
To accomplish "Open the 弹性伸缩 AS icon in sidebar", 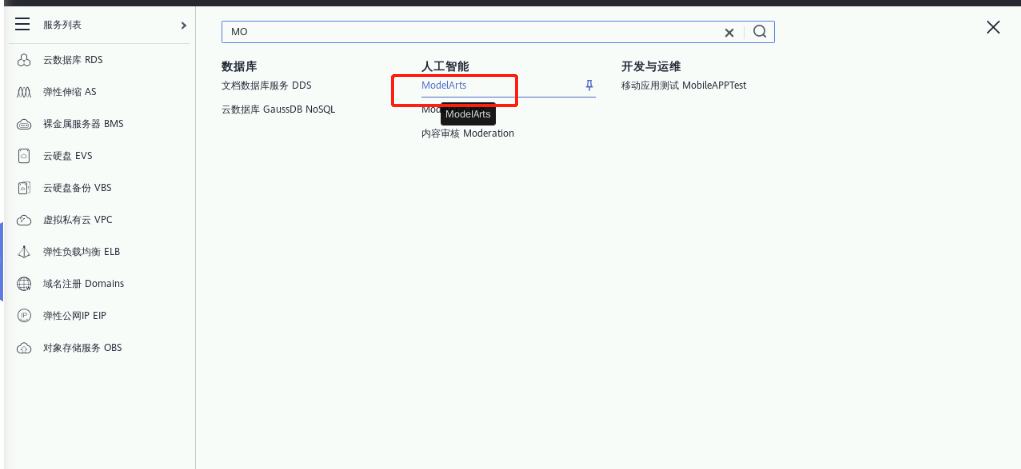I will pos(23,92).
